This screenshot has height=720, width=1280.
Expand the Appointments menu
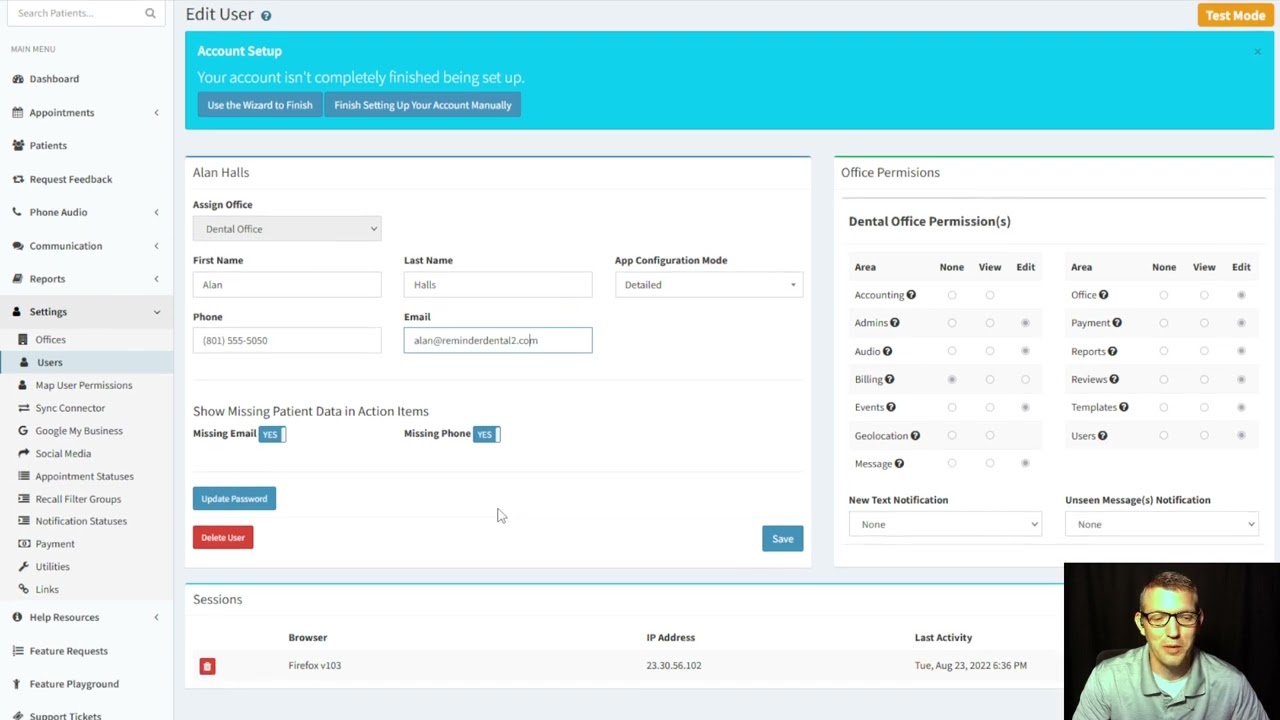point(86,113)
